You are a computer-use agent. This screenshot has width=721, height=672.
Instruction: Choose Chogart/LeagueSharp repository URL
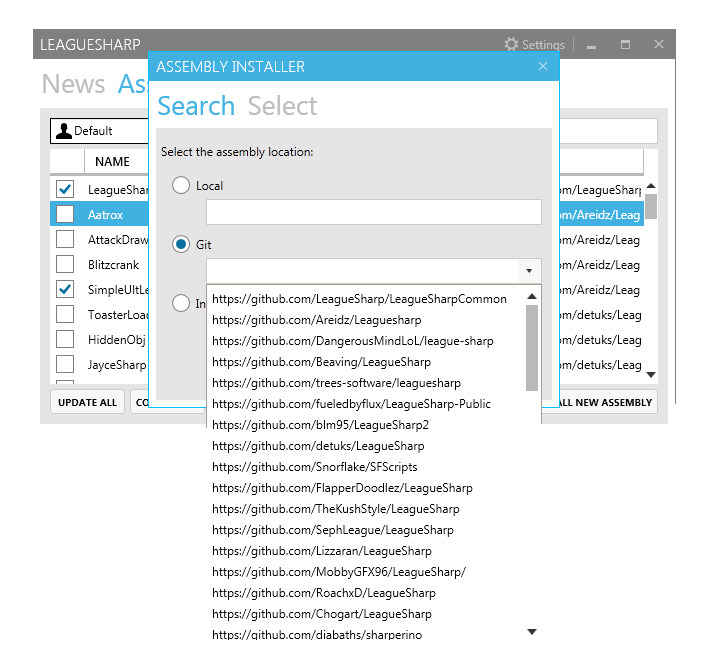tap(322, 614)
